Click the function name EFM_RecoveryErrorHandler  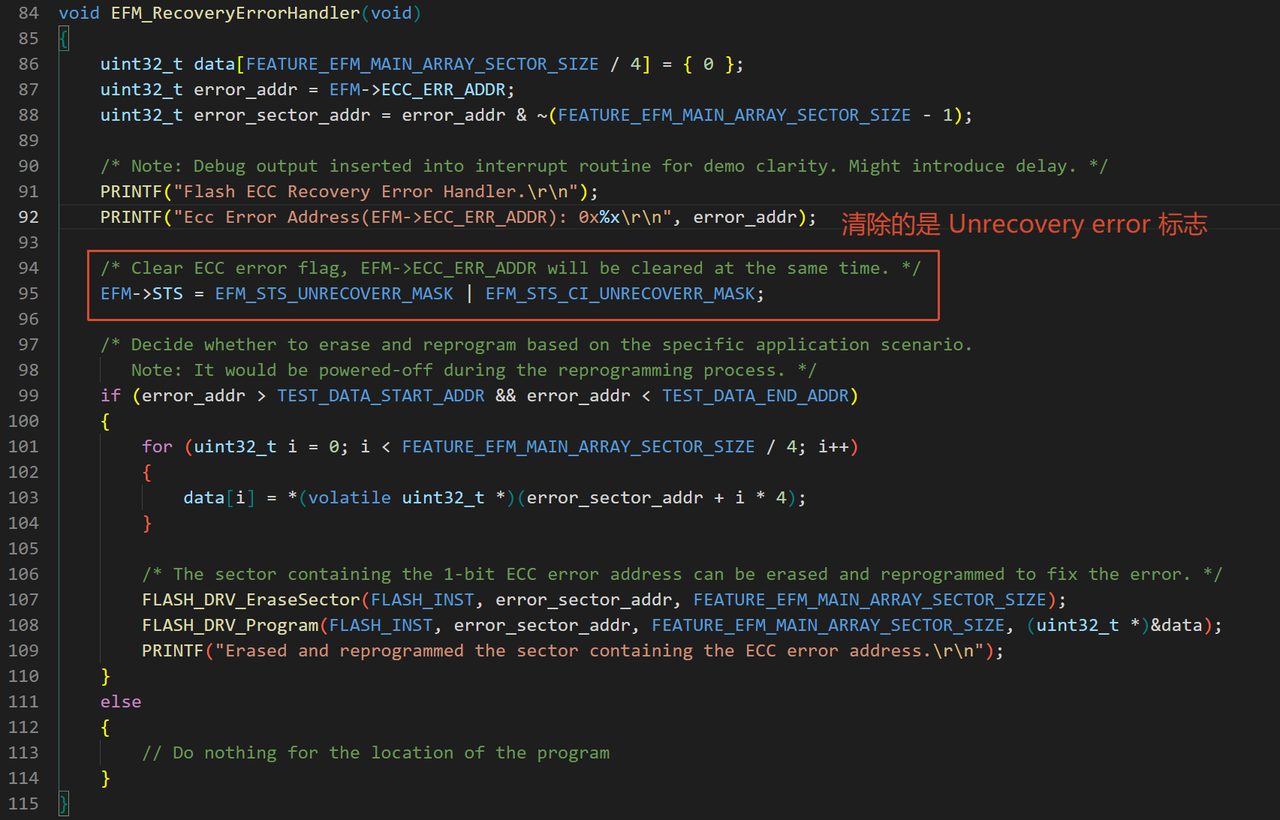click(x=236, y=13)
